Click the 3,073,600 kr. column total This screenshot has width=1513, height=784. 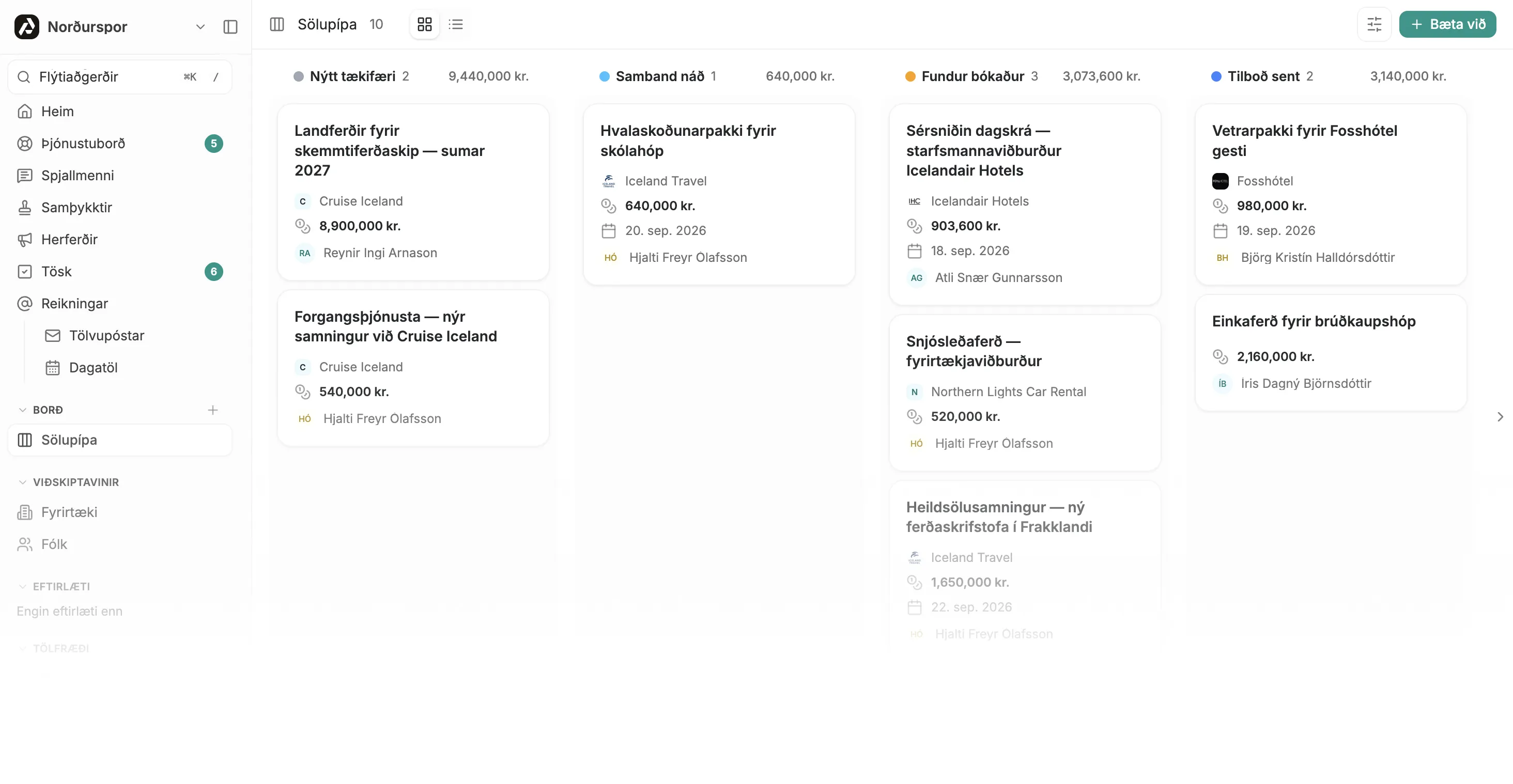(x=1101, y=76)
